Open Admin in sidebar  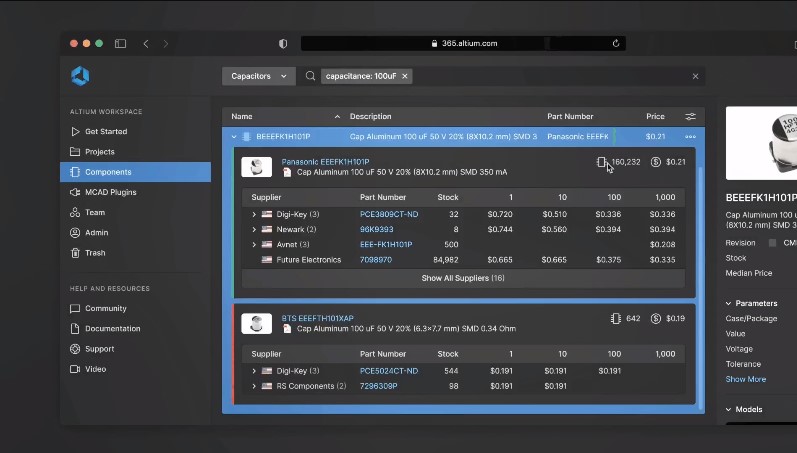point(135,233)
